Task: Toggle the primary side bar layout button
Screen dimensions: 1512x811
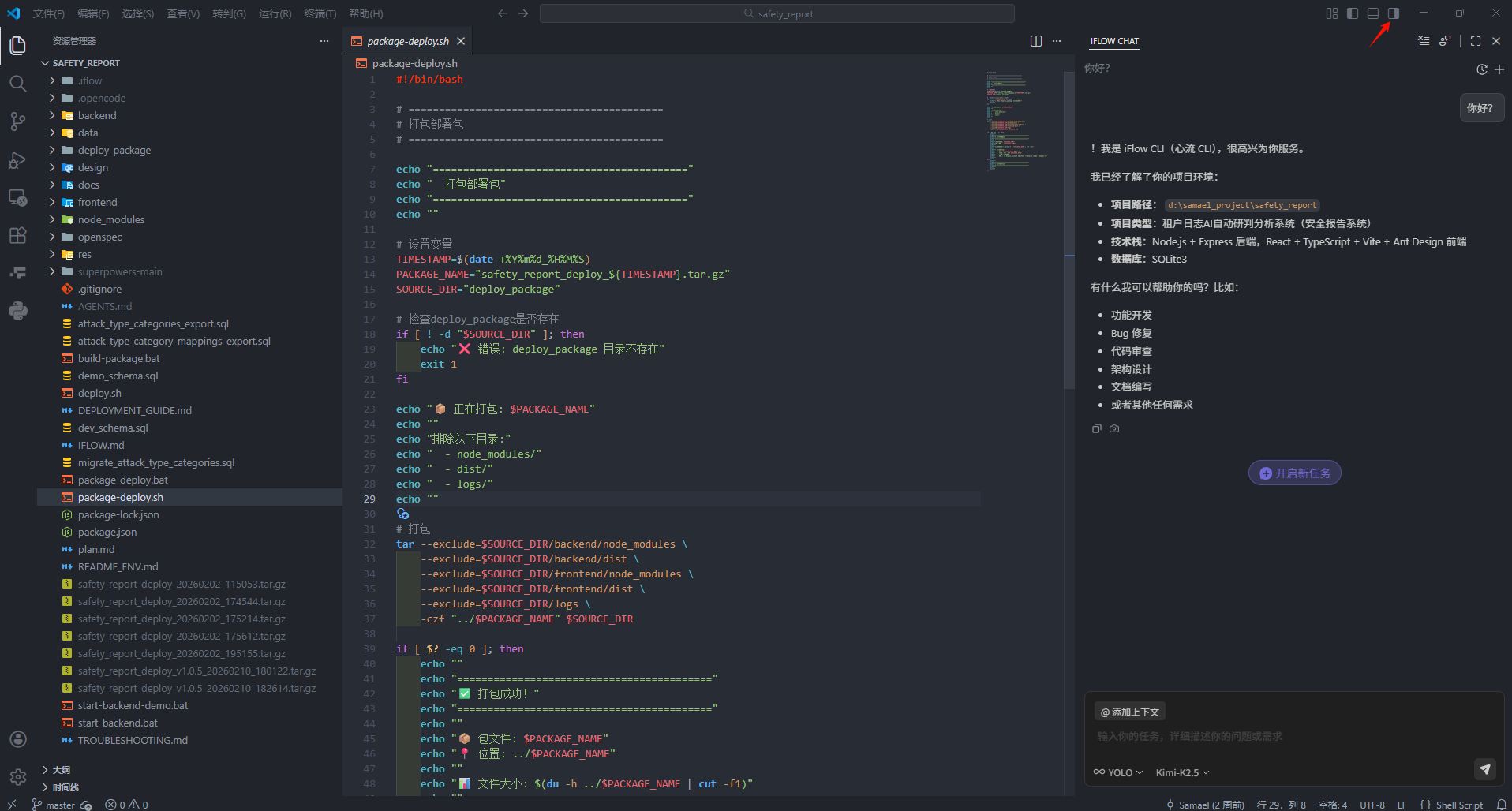Action: tap(1353, 13)
